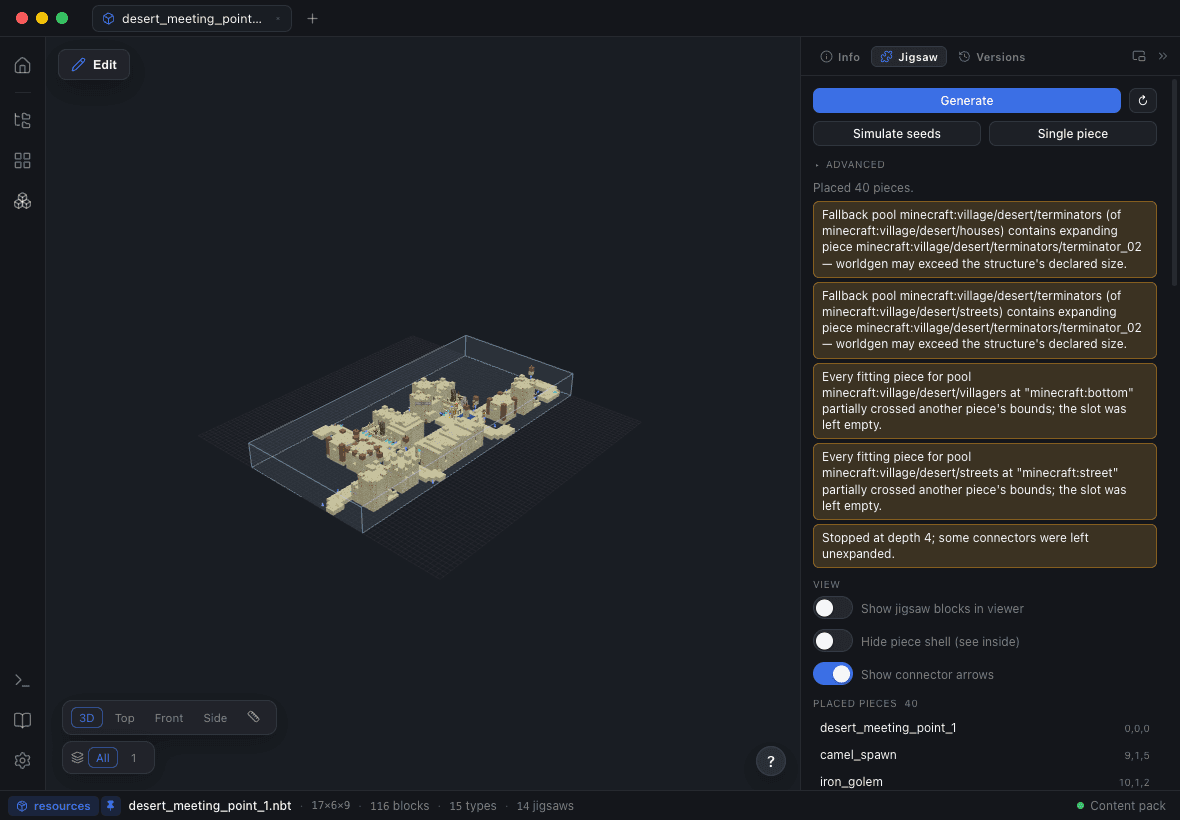
Task: Open the book documentation icon
Action: 23,721
